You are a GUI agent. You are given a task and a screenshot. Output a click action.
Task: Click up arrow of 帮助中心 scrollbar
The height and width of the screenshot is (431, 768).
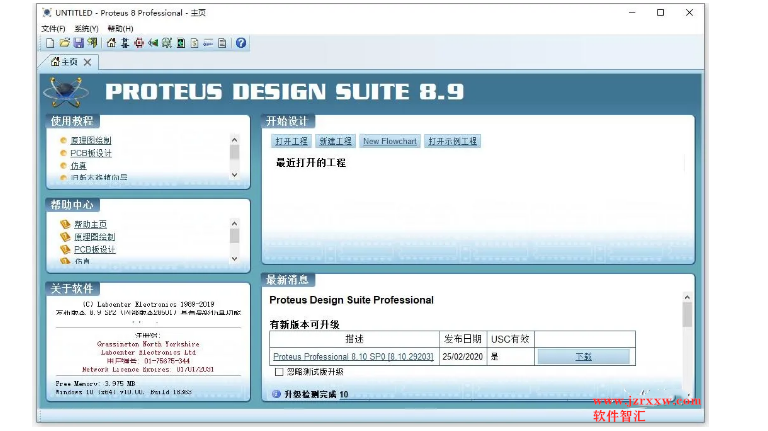point(235,223)
